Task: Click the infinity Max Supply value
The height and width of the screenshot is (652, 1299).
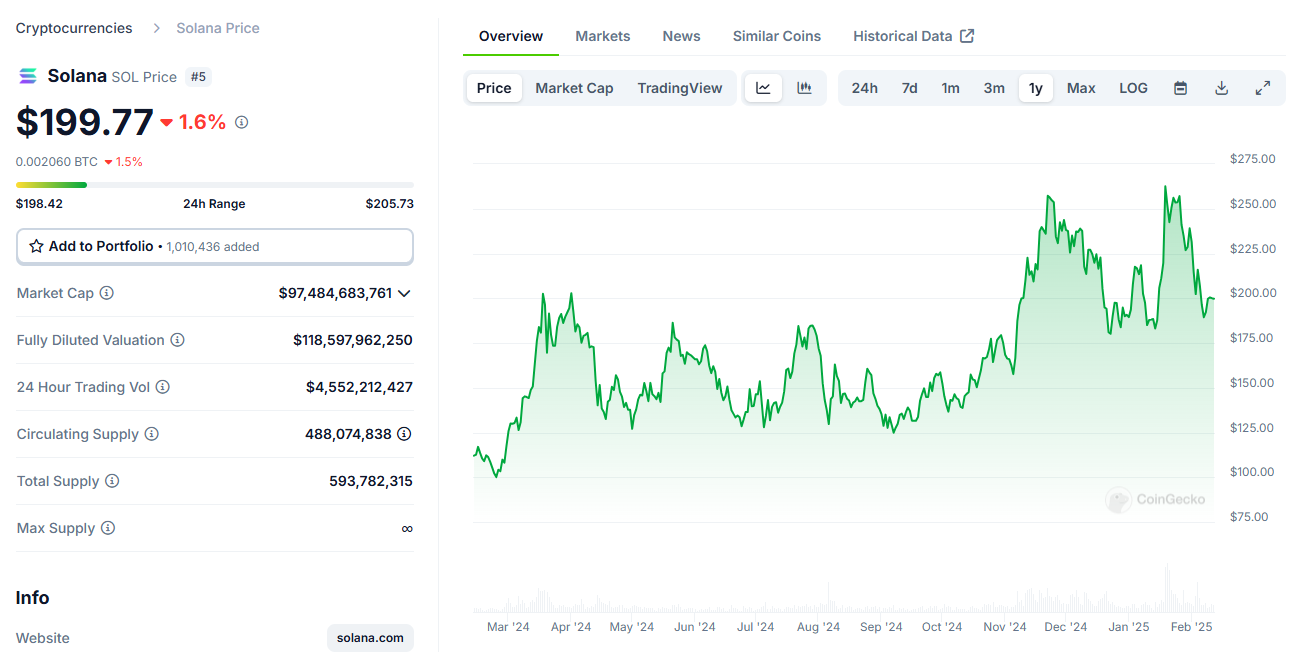Action: click(x=407, y=528)
